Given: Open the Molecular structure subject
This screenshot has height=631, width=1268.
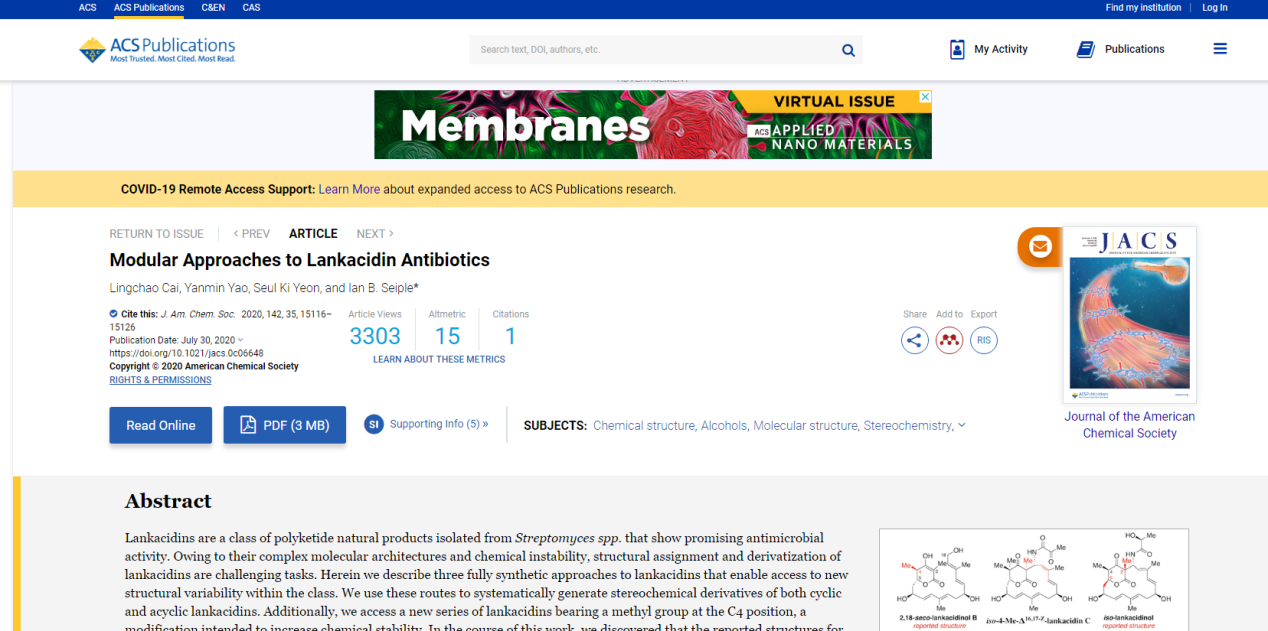Looking at the screenshot, I should pos(805,425).
